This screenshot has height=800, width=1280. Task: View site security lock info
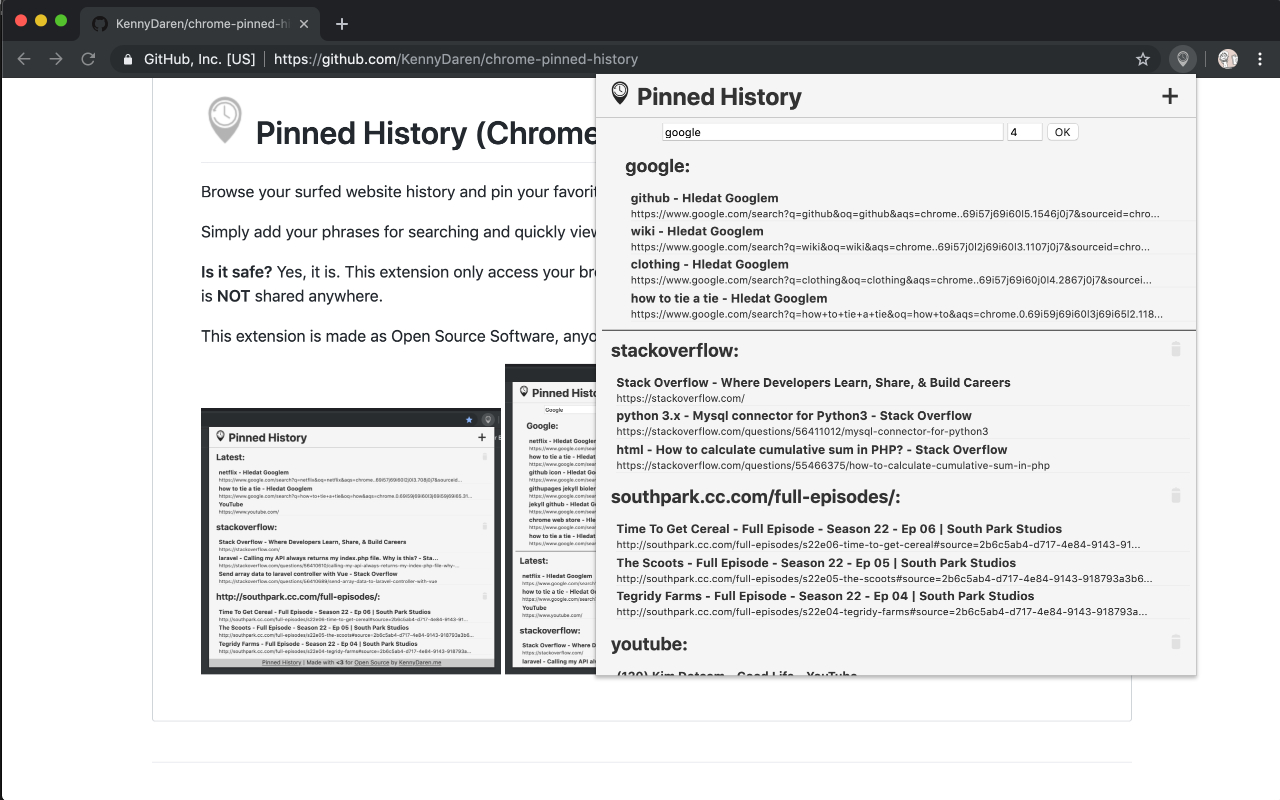click(127, 59)
